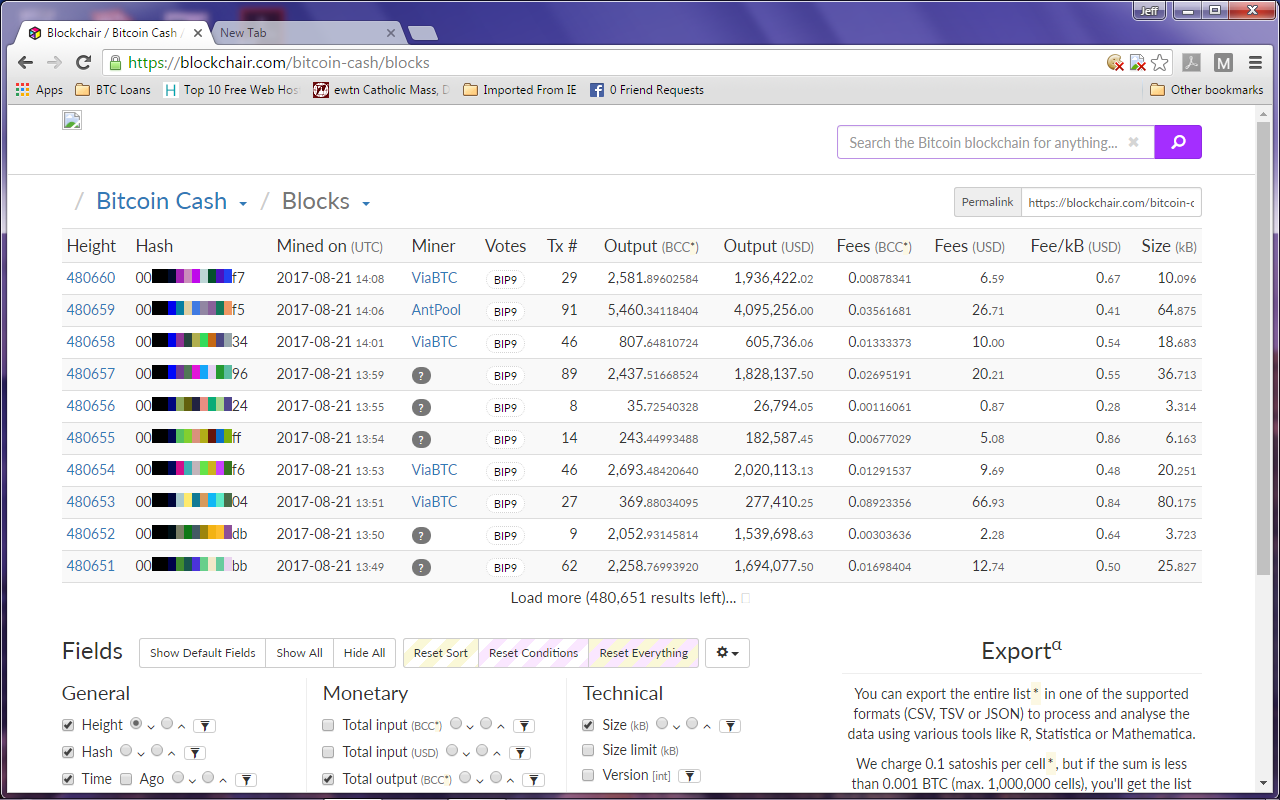Click the unknown miner icon for block 480656
Screen dimensions: 1280x800
click(421, 407)
